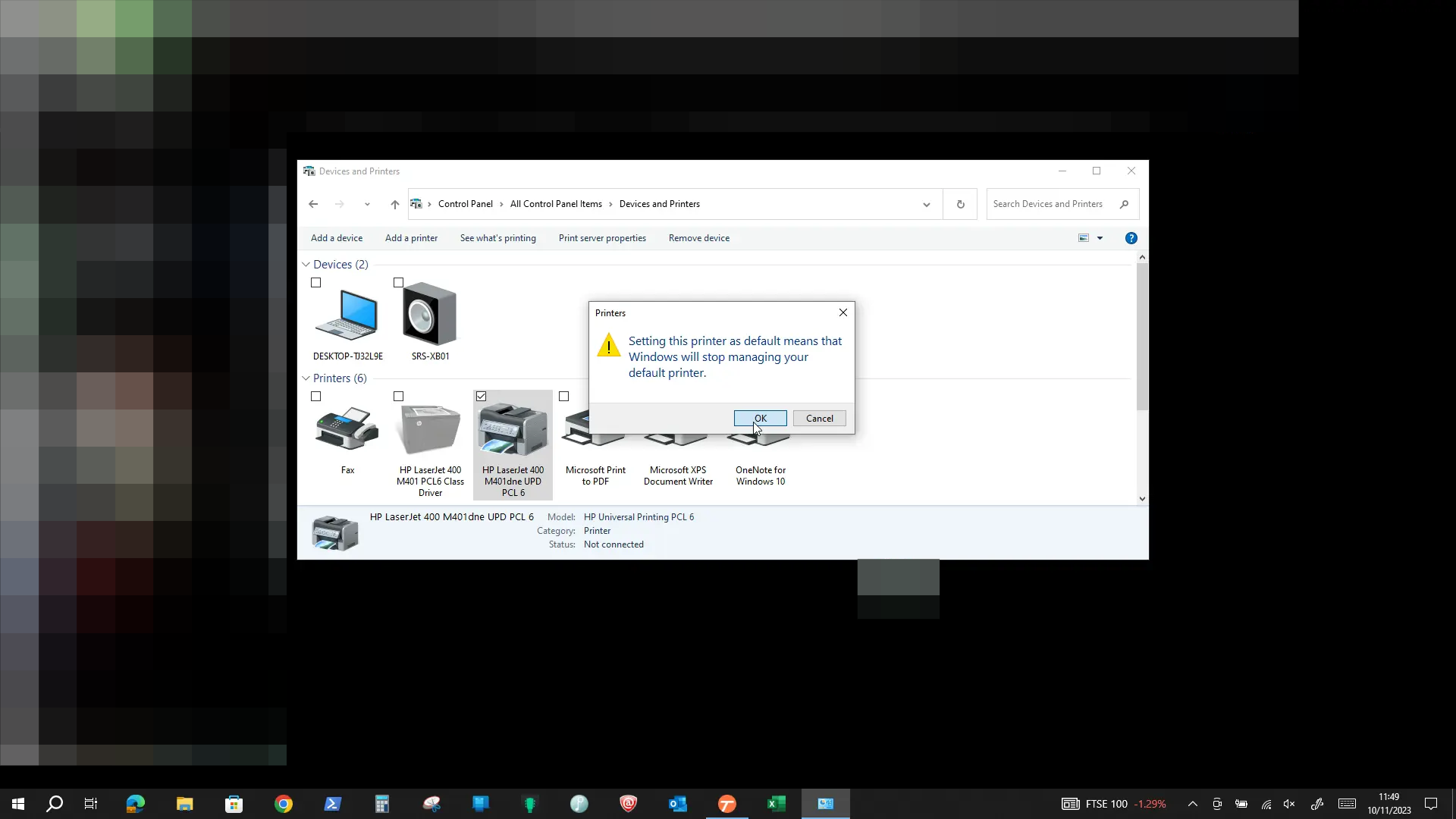This screenshot has height=819, width=1456.
Task: Open File Explorer from the taskbar
Action: [185, 804]
